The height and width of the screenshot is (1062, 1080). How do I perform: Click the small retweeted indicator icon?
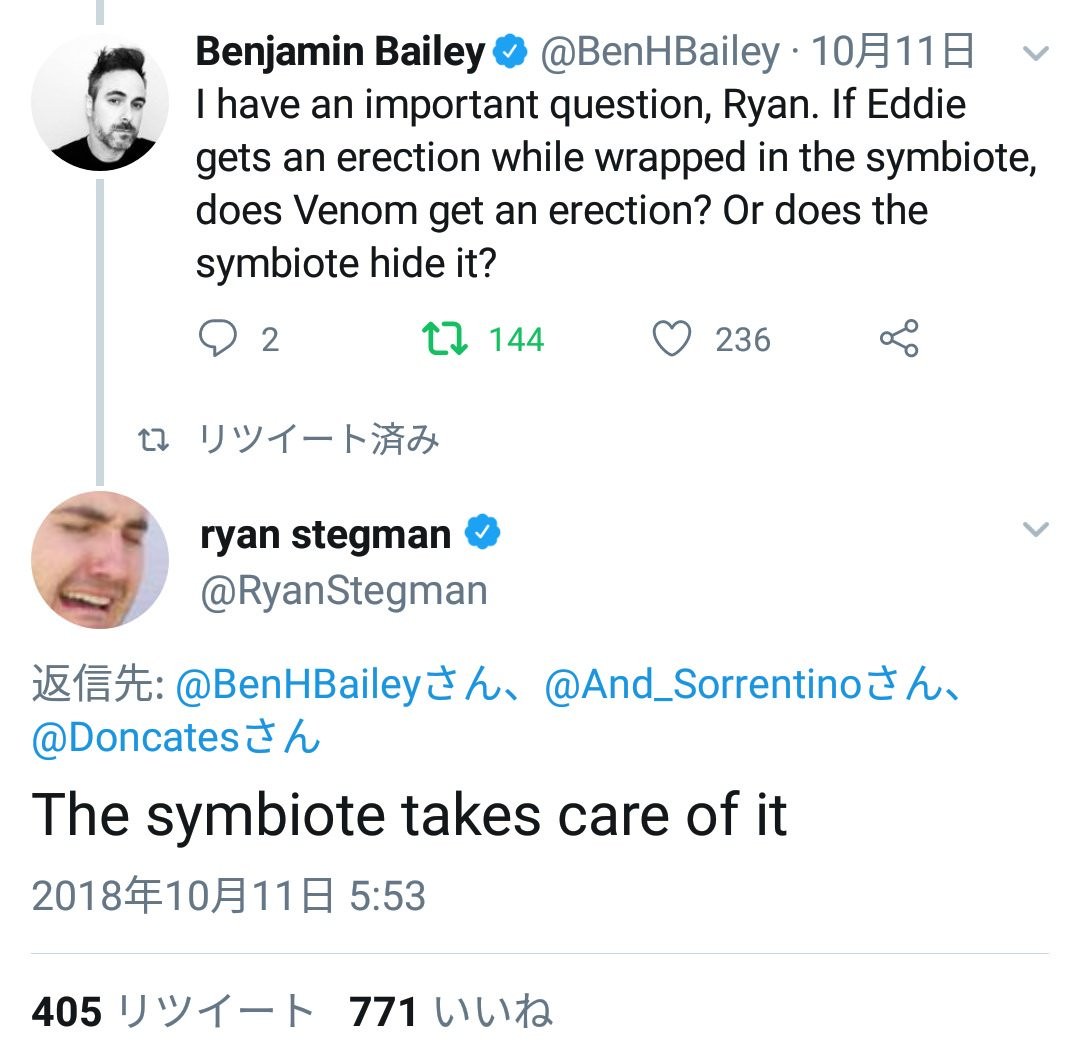(153, 440)
